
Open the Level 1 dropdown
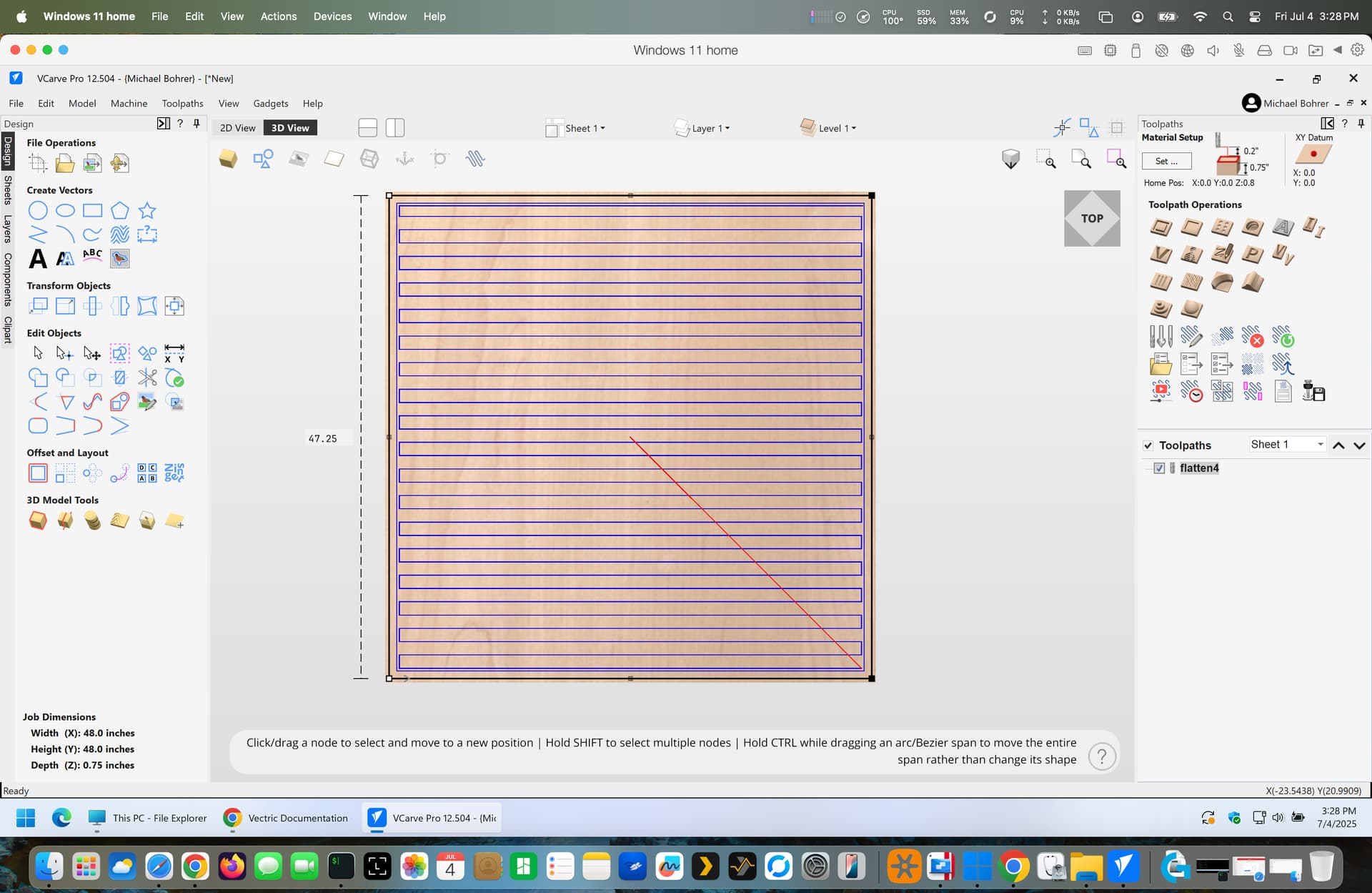(x=829, y=129)
